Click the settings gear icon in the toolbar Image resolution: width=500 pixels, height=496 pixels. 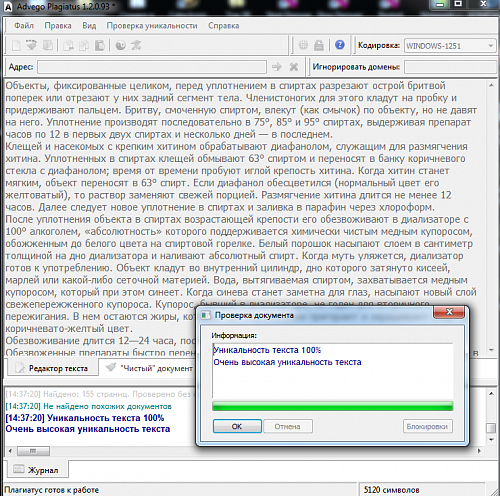coord(303,45)
